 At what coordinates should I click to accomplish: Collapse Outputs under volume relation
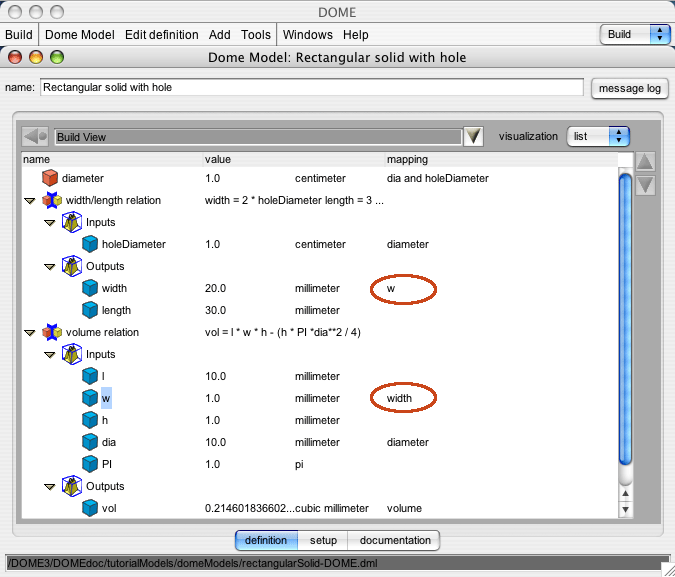pos(50,487)
